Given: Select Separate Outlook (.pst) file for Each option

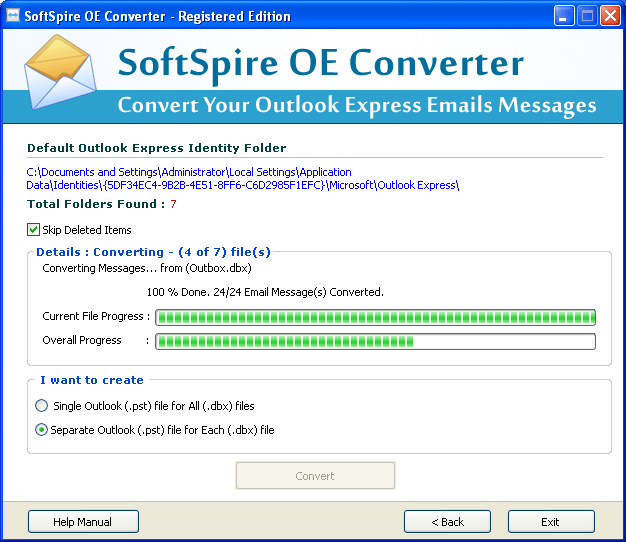Looking at the screenshot, I should 41,430.
